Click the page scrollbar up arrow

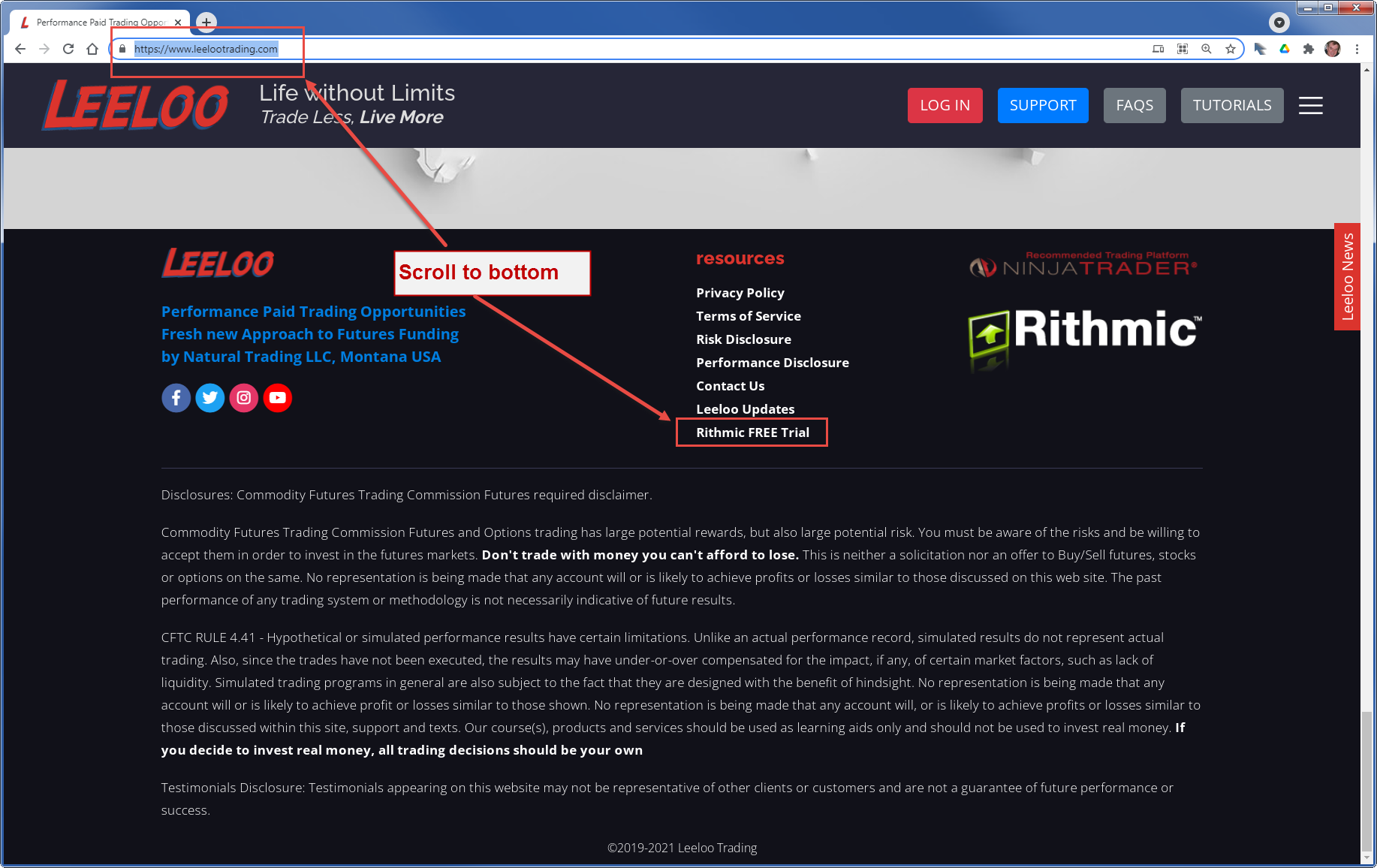(1367, 70)
